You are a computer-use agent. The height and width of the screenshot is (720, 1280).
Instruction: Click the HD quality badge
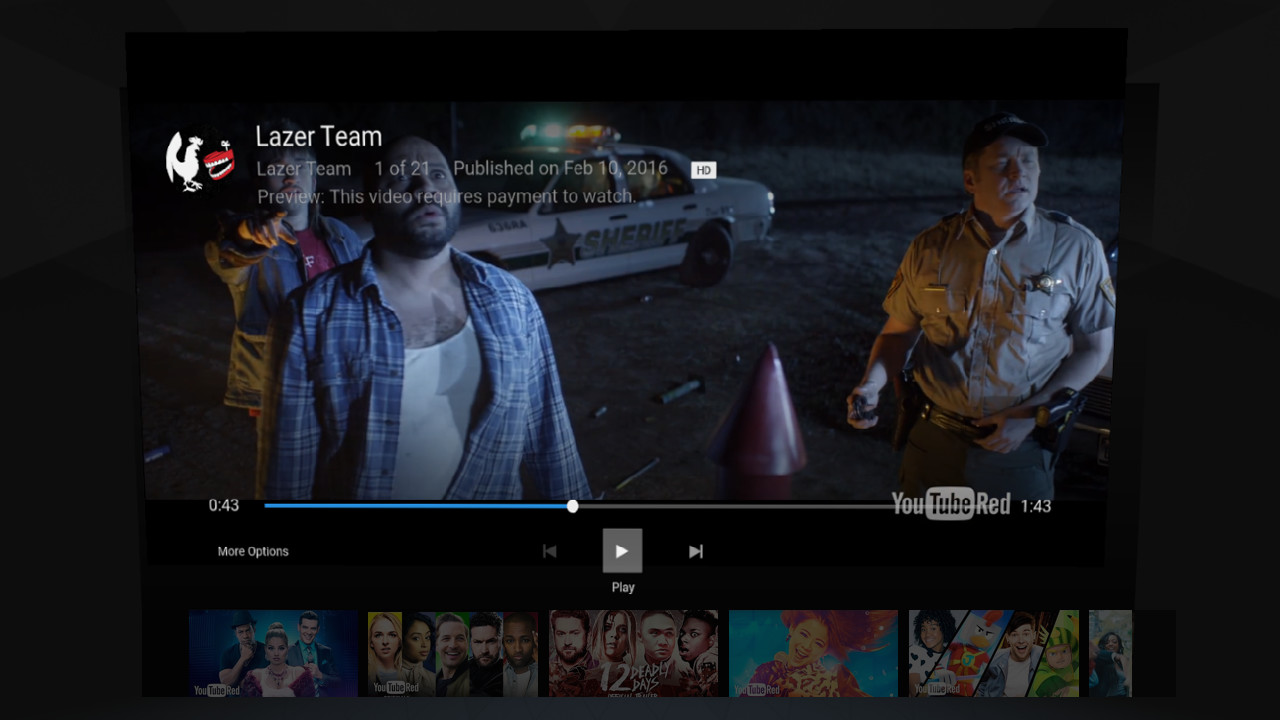tap(703, 170)
